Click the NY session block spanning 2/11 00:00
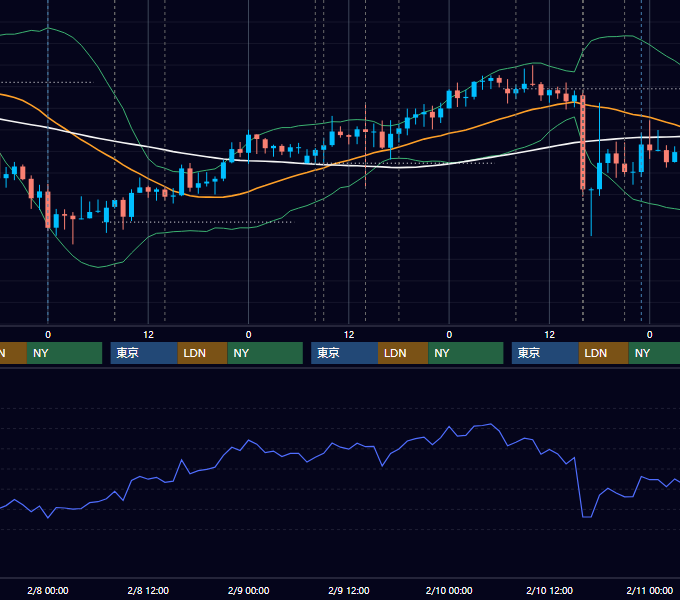Viewport: 680px width, 600px height. click(x=654, y=353)
